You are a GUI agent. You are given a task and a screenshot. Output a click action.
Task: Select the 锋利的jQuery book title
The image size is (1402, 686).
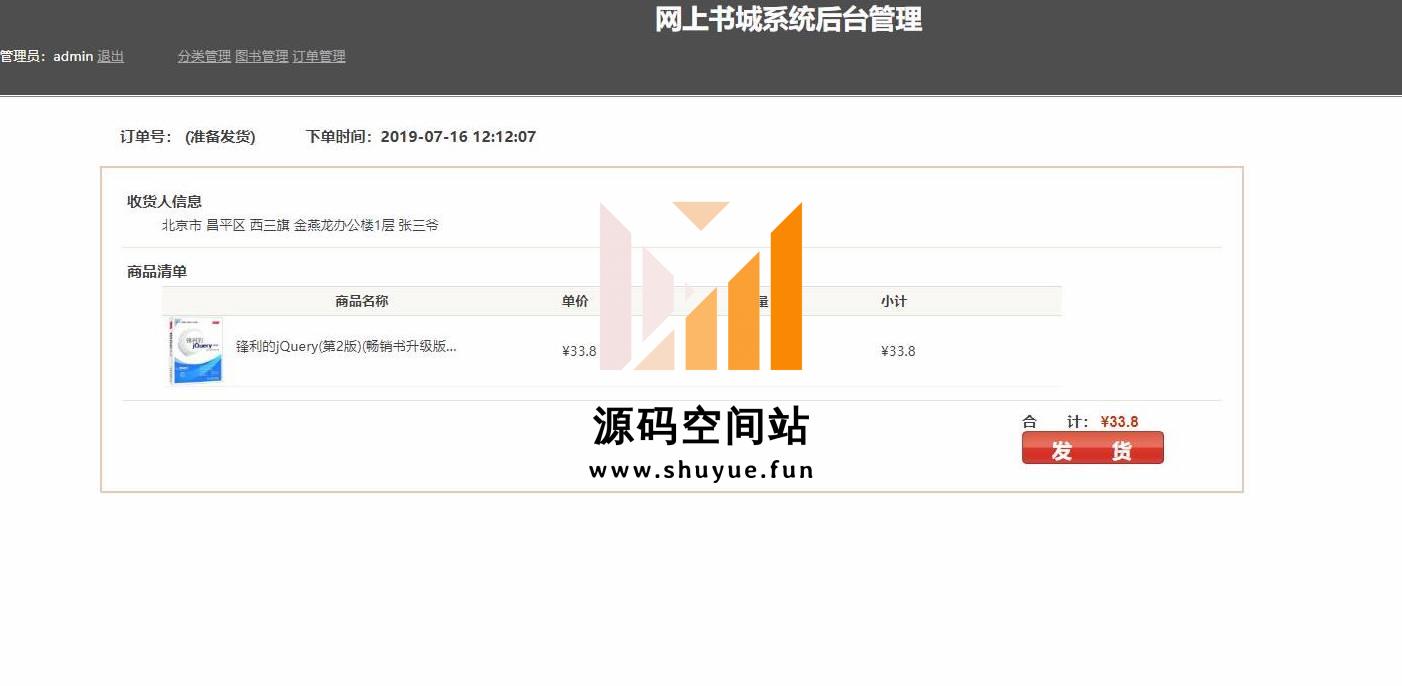click(346, 347)
